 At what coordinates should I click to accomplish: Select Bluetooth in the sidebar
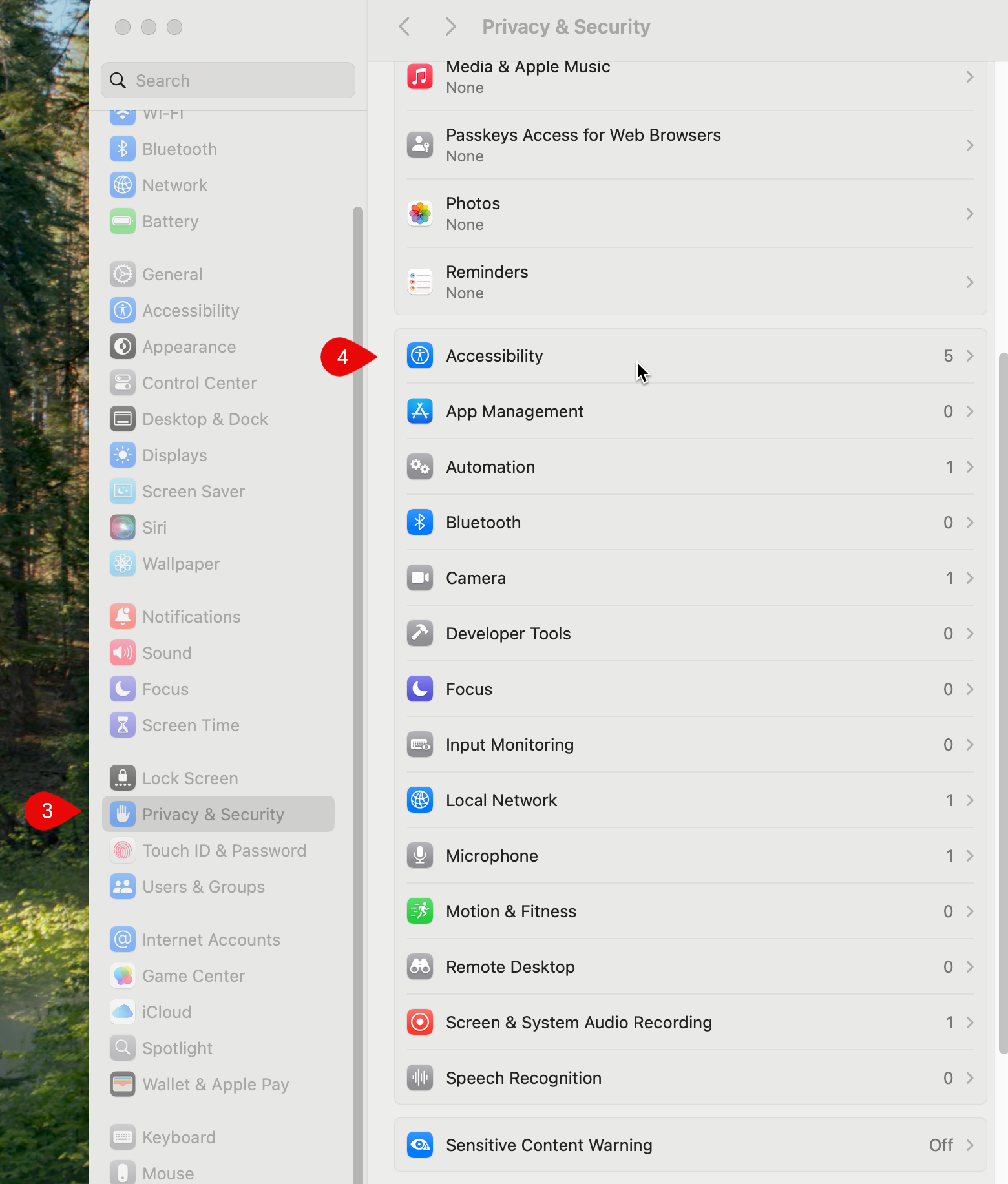218,149
